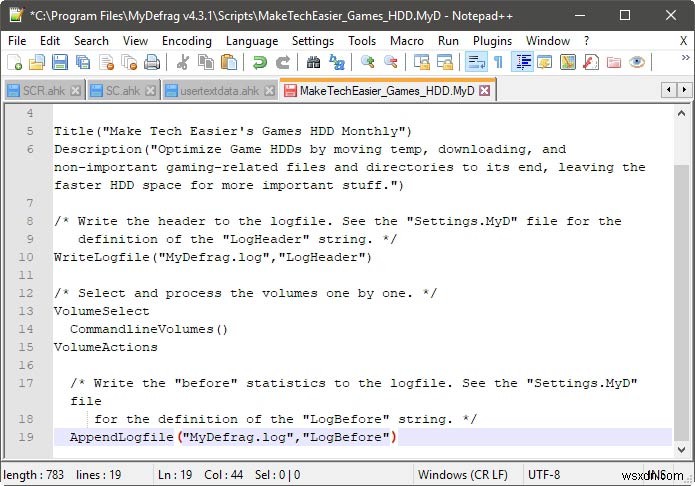
Task: Undo last change with green arrow
Action: (x=260, y=62)
